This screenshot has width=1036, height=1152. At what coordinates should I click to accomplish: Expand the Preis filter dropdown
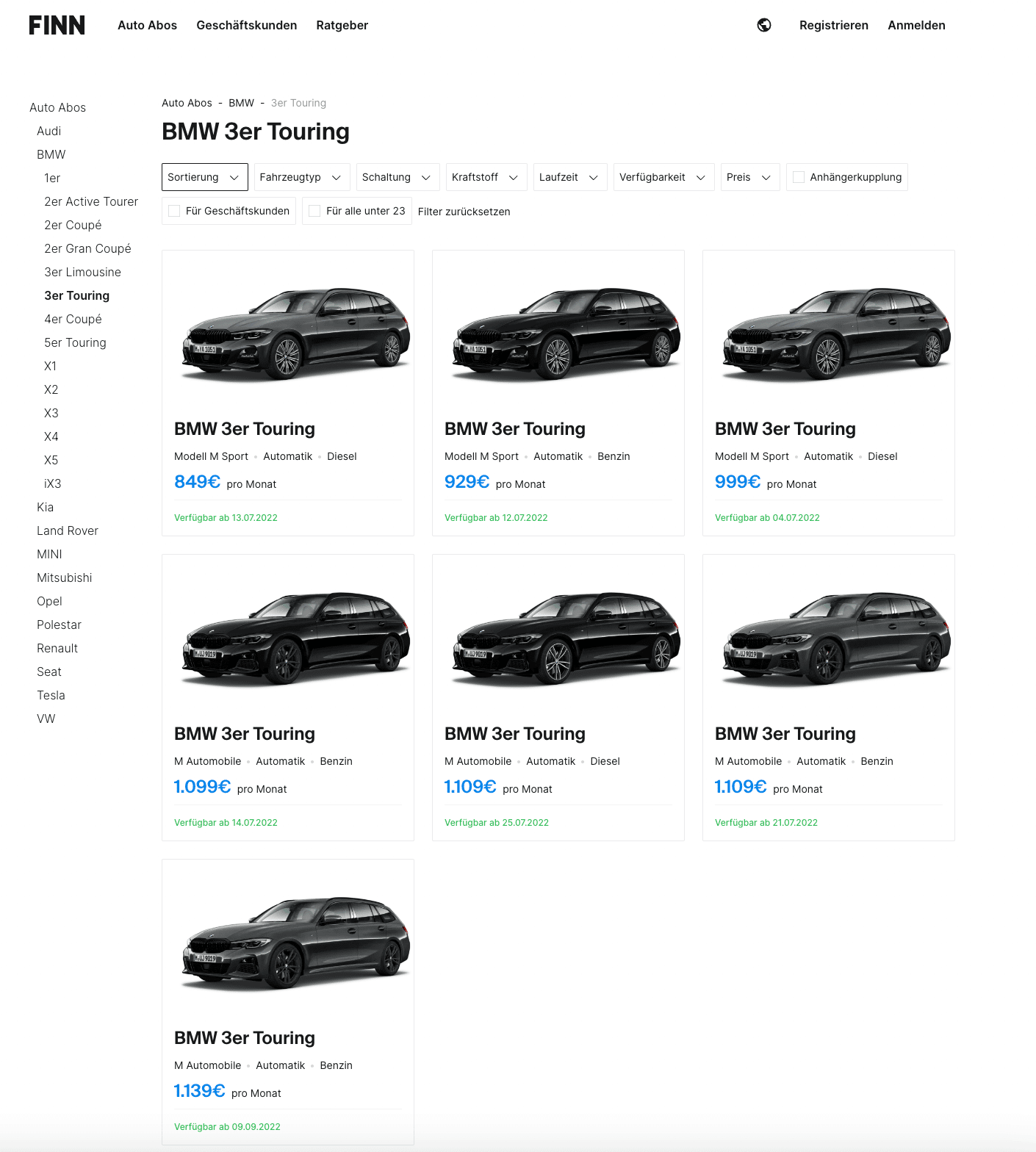click(x=750, y=177)
